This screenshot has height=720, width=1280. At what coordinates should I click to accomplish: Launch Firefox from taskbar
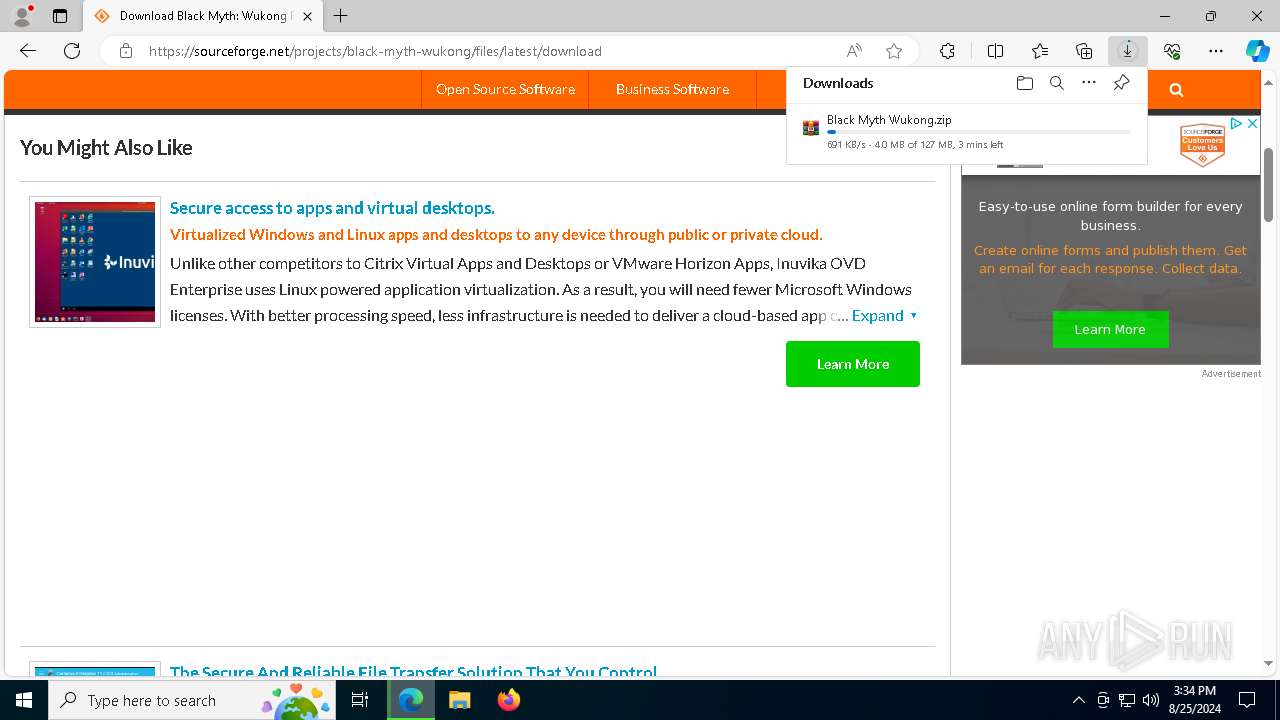point(509,700)
